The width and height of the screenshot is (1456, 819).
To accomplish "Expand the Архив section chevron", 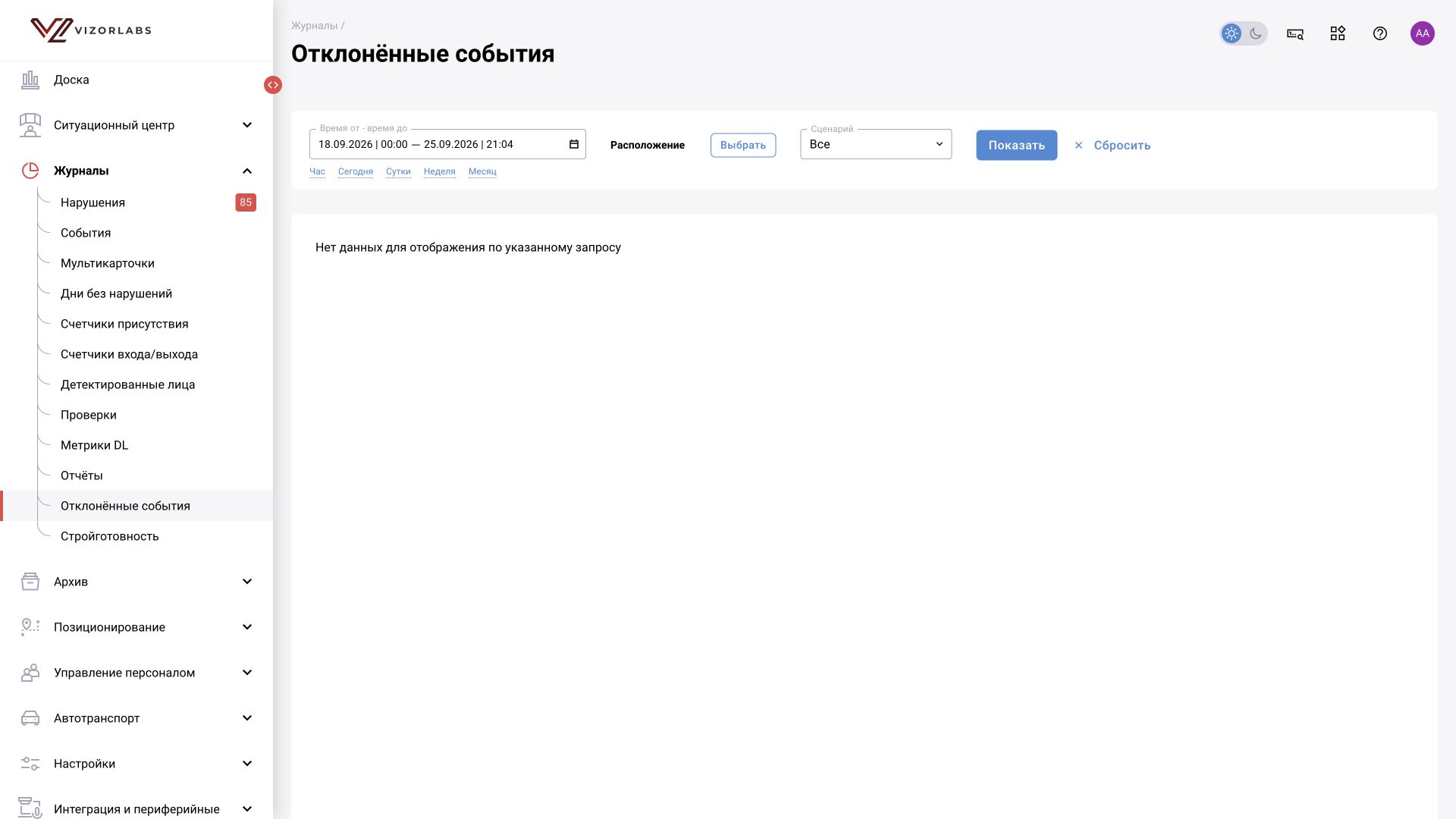I will (247, 582).
